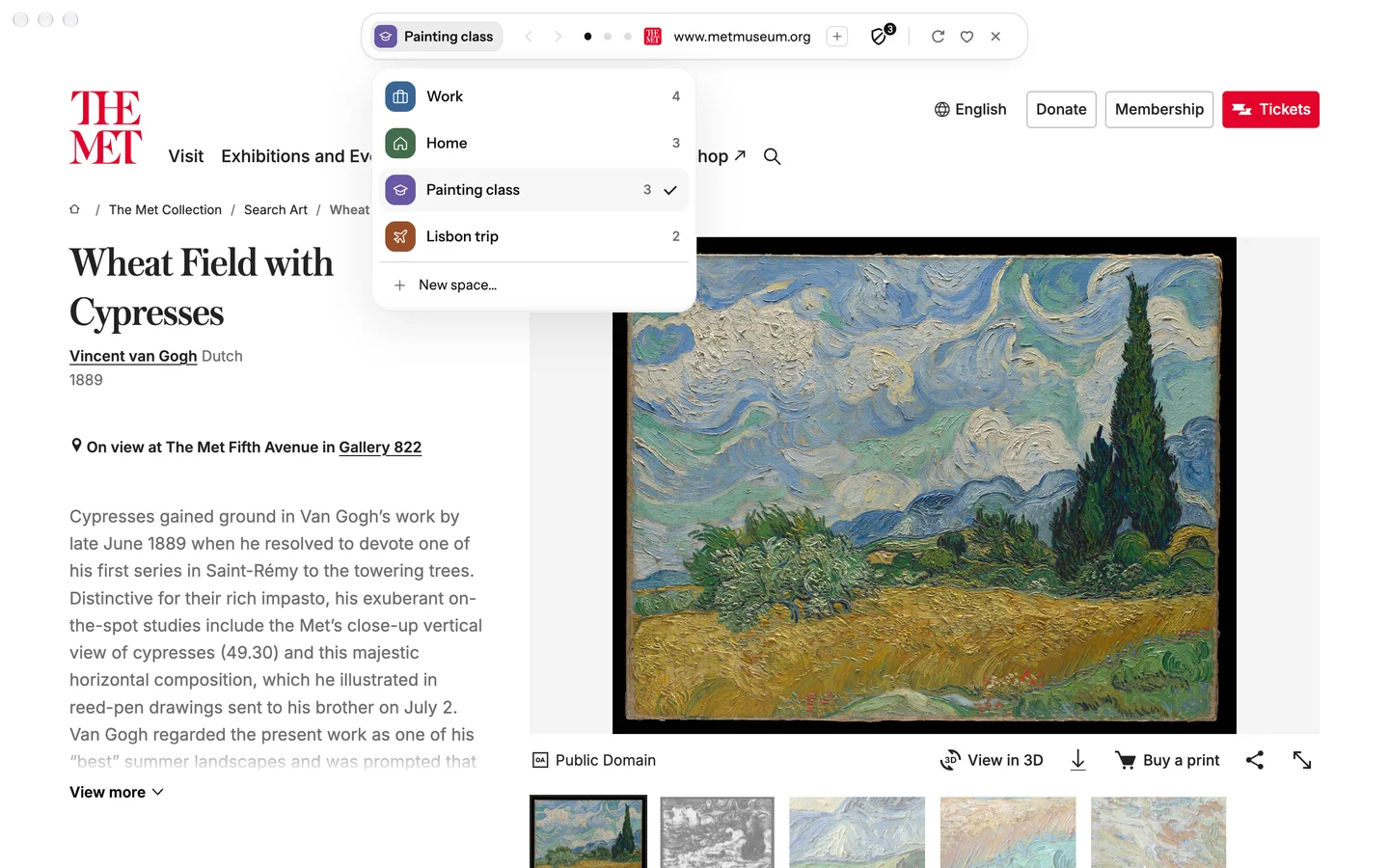This screenshot has height=868, width=1389.
Task: Follow the Gallery 822 link
Action: click(380, 447)
